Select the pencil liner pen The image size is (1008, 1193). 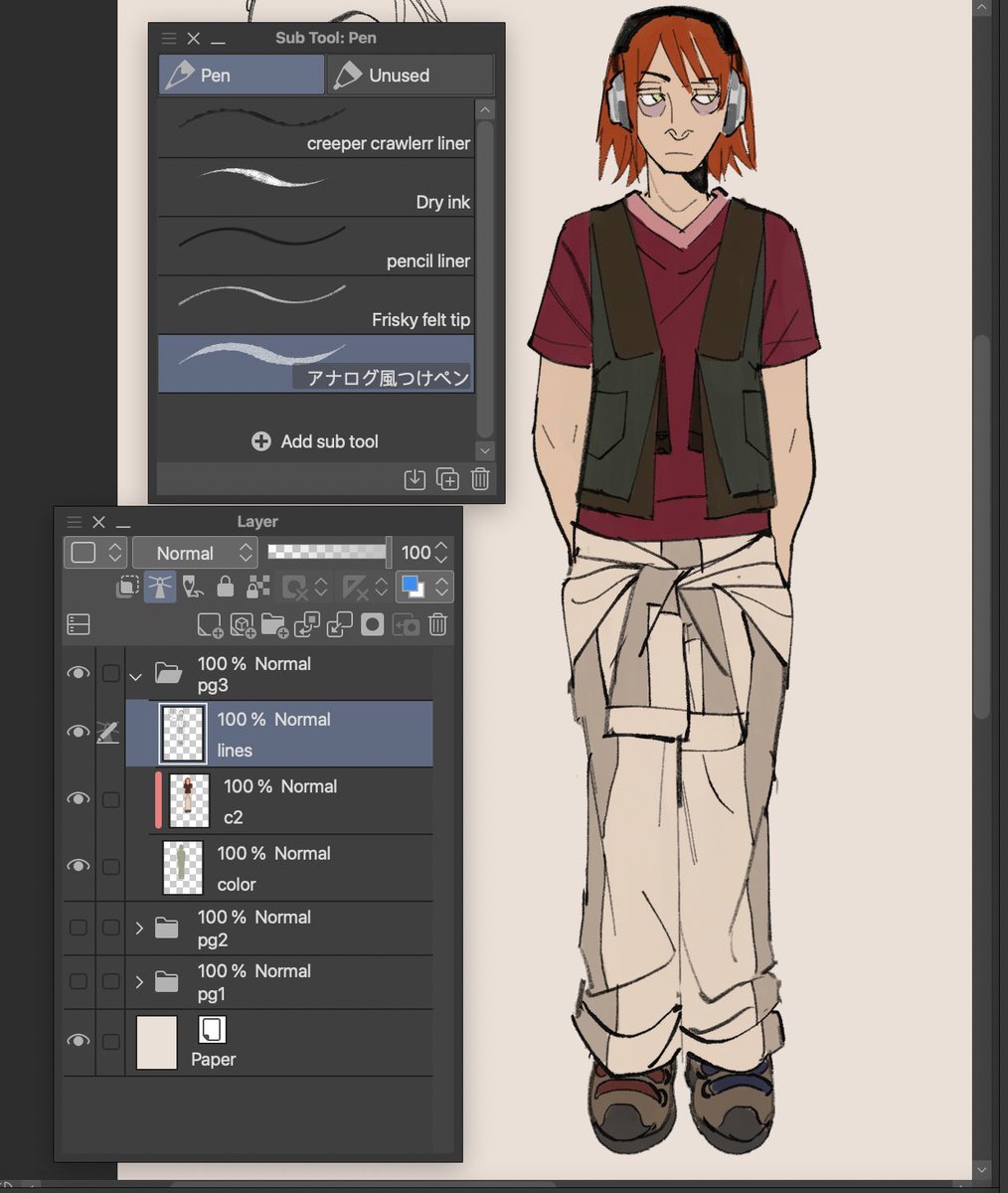pos(316,247)
